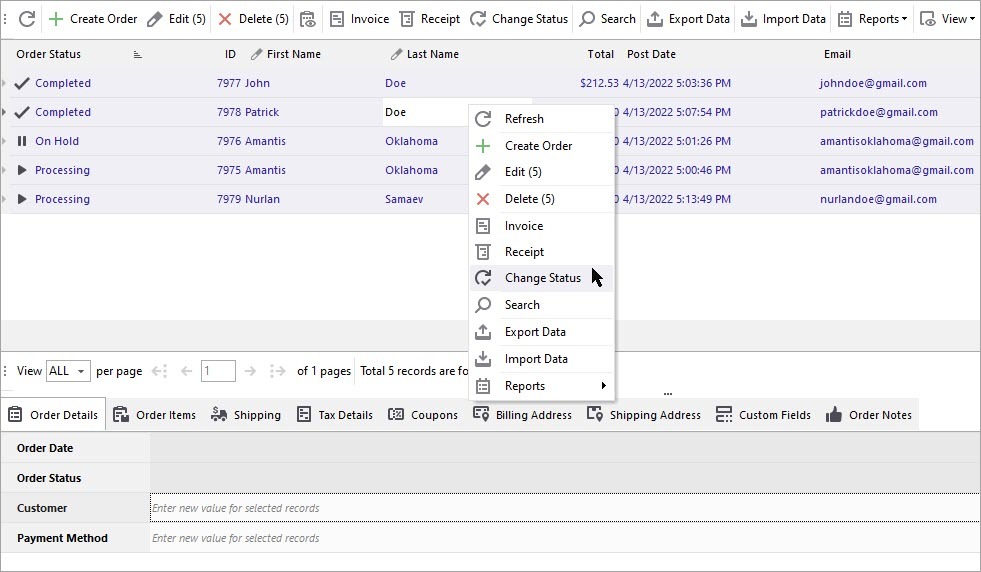The width and height of the screenshot is (981, 572).
Task: Open the Order Notes tab
Action: click(868, 415)
